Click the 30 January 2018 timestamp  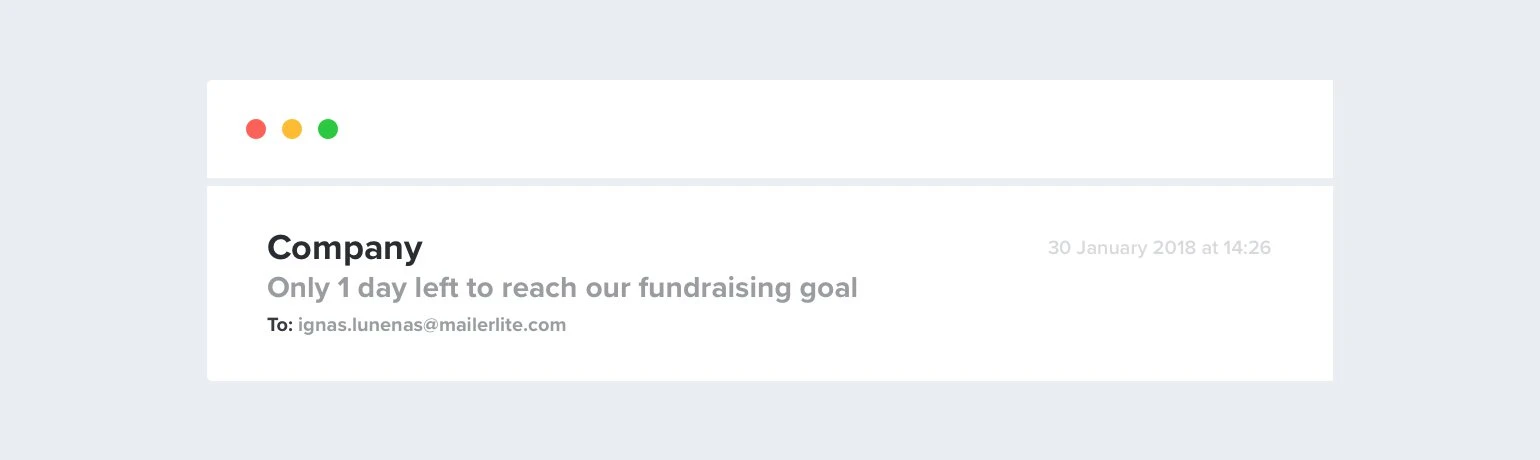1159,248
